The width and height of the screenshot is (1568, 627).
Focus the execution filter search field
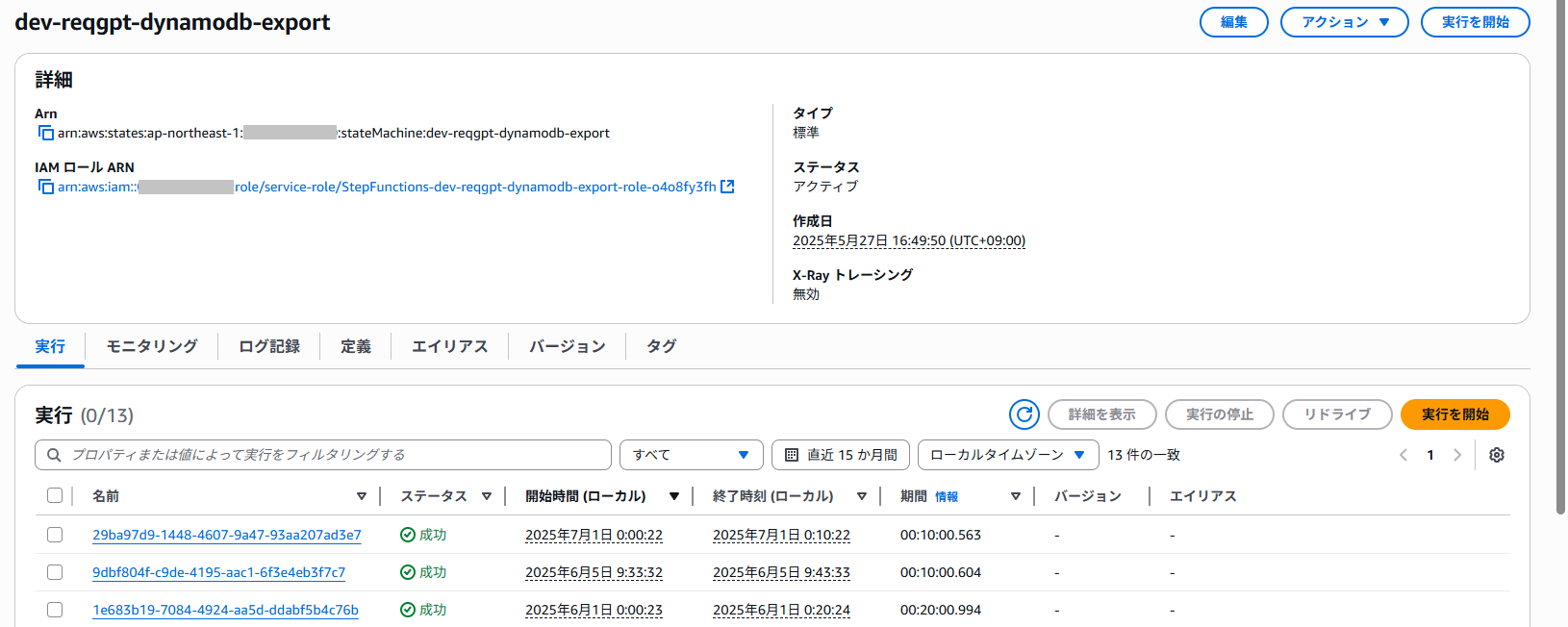(x=323, y=455)
